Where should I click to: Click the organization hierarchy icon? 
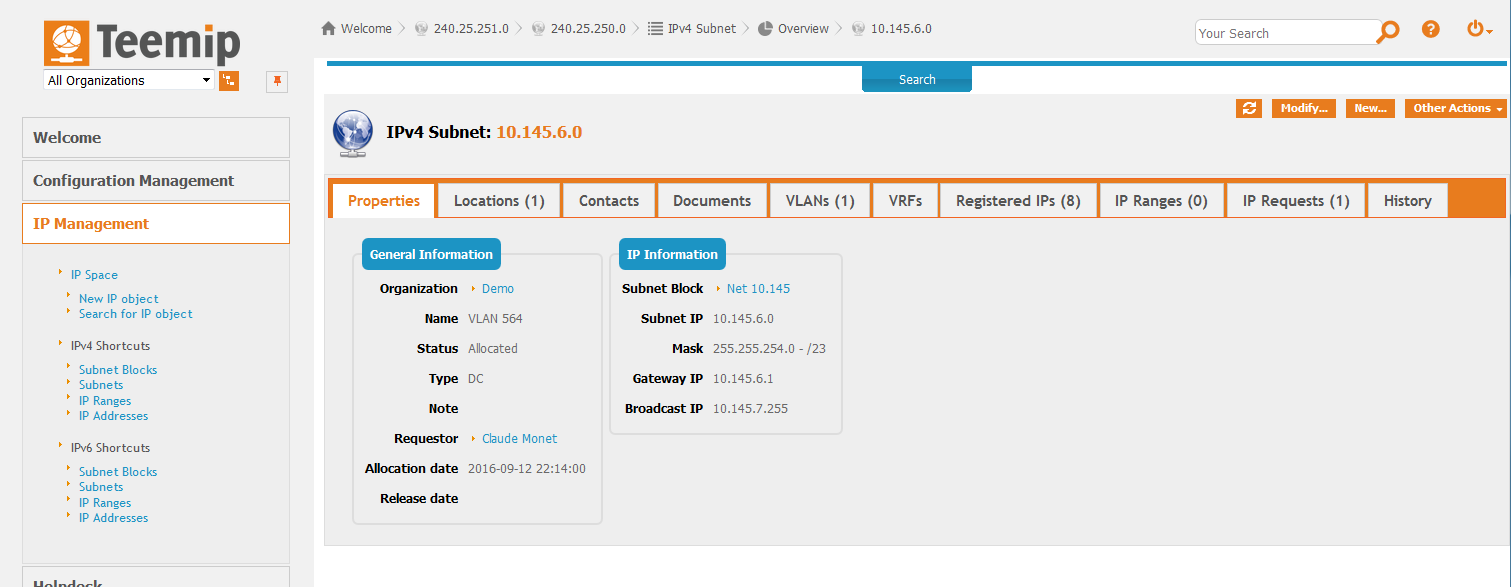(x=229, y=81)
